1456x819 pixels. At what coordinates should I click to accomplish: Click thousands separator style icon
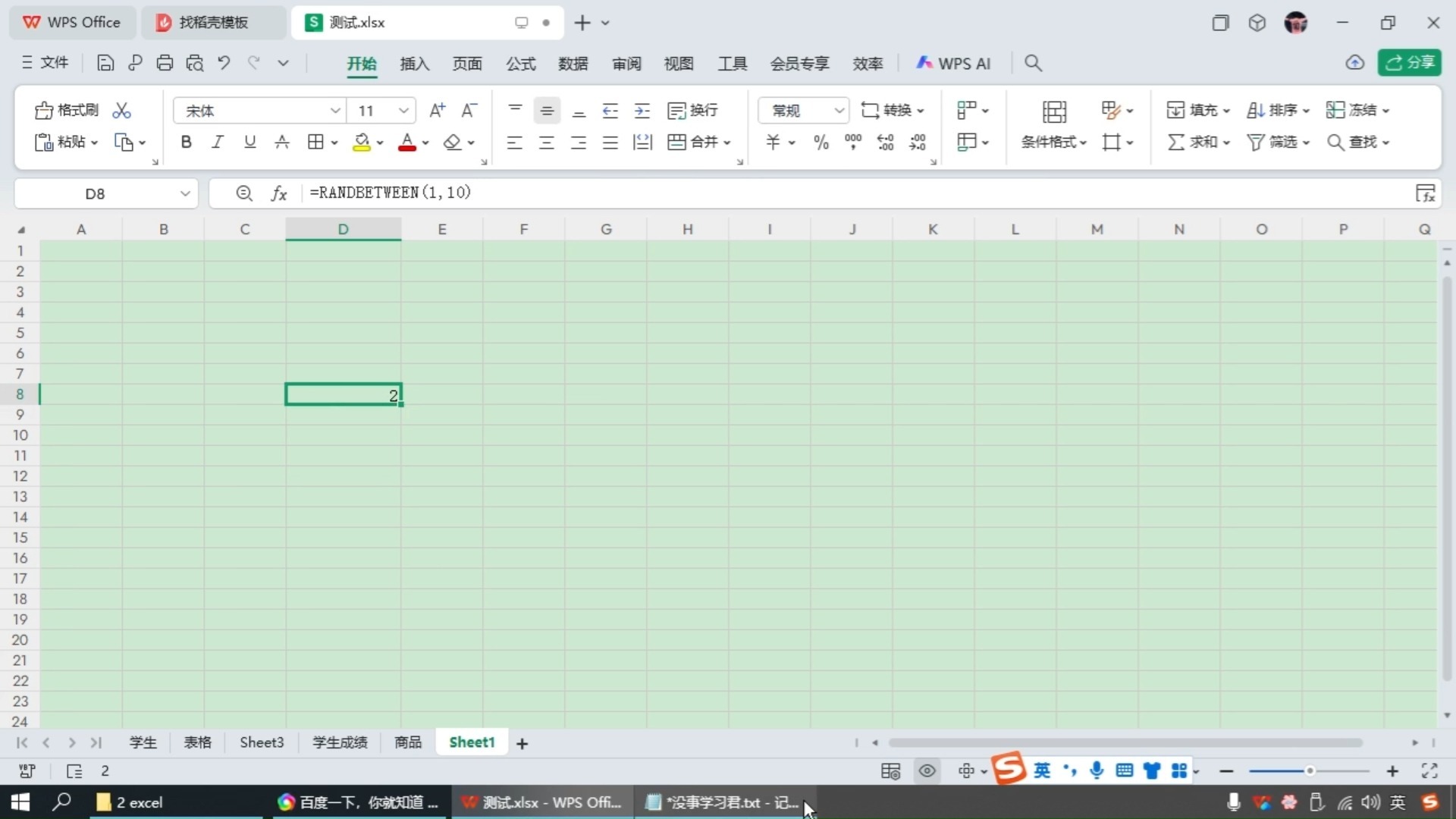click(853, 142)
